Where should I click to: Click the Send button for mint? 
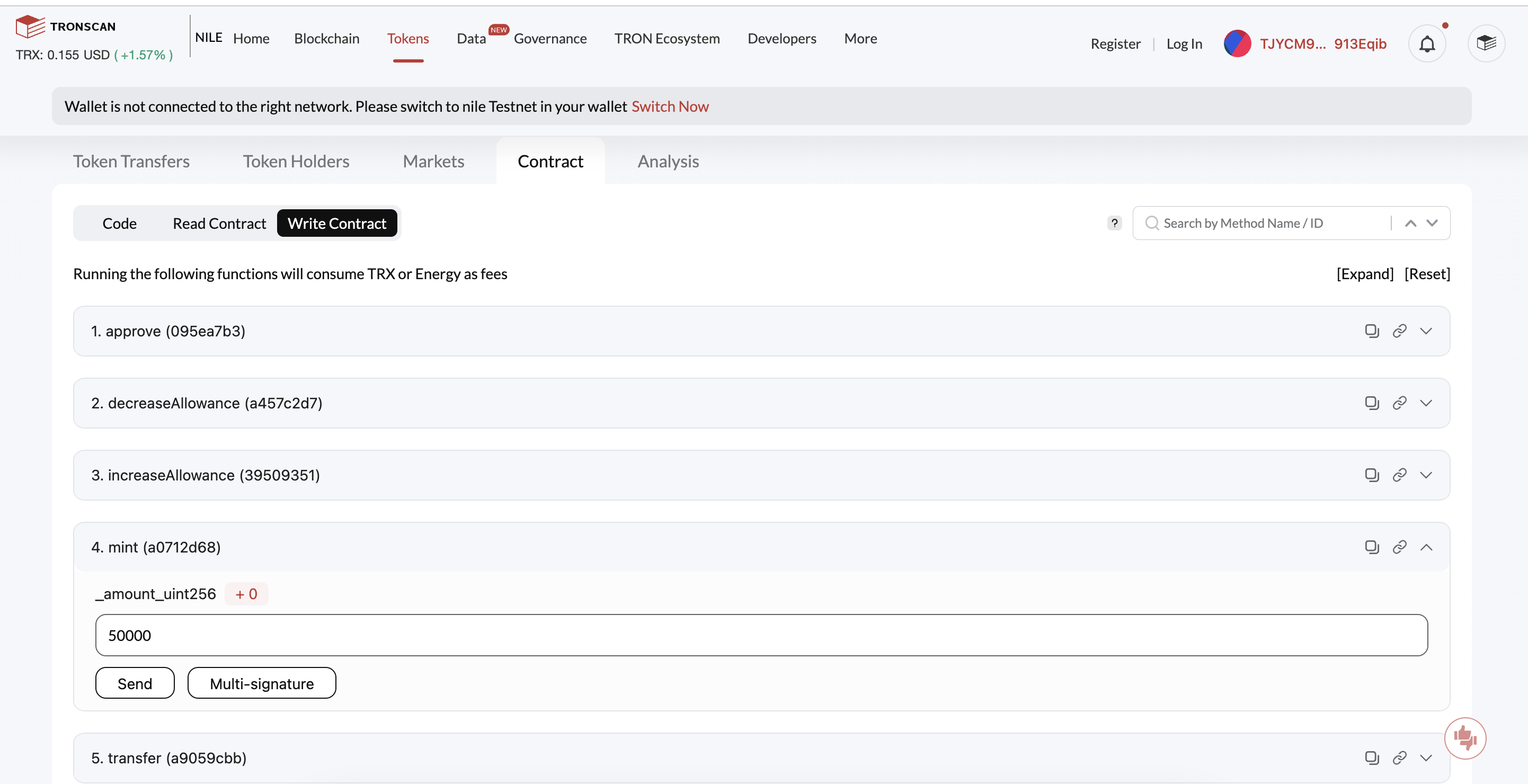(135, 683)
